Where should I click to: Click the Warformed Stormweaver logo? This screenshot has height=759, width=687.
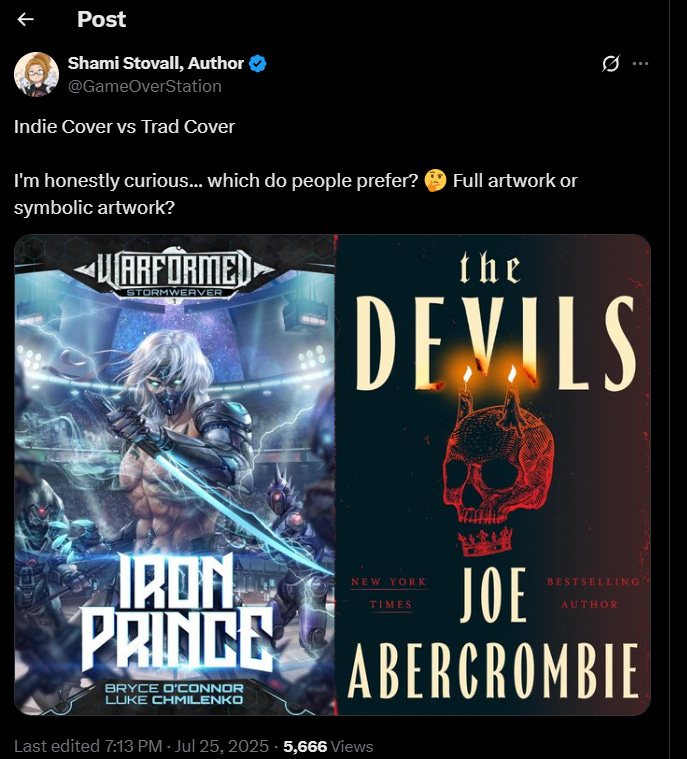pyautogui.click(x=174, y=274)
